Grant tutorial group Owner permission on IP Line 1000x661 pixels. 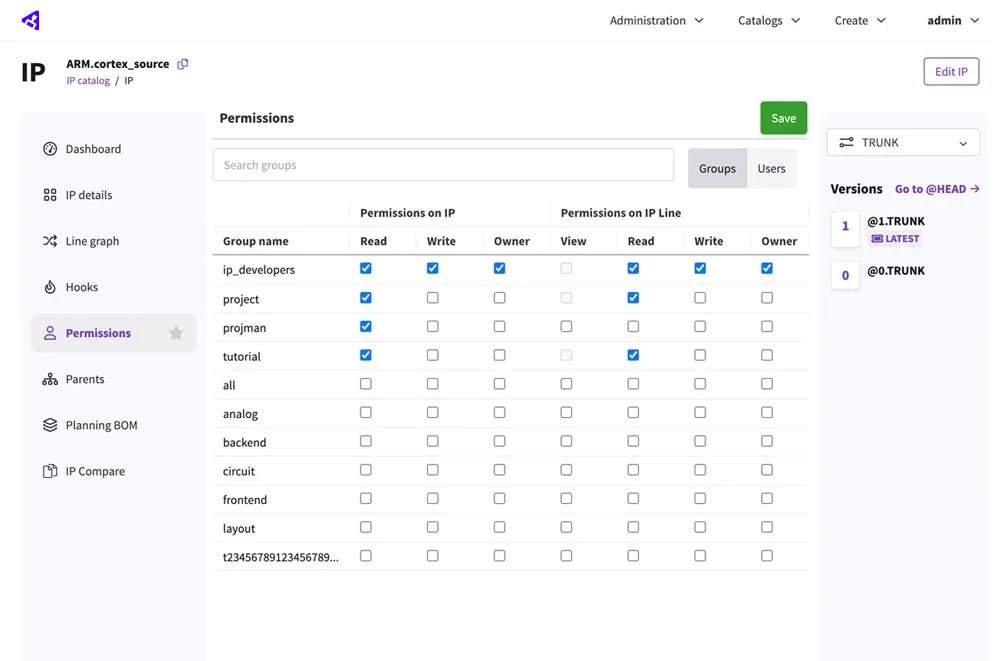(x=766, y=356)
